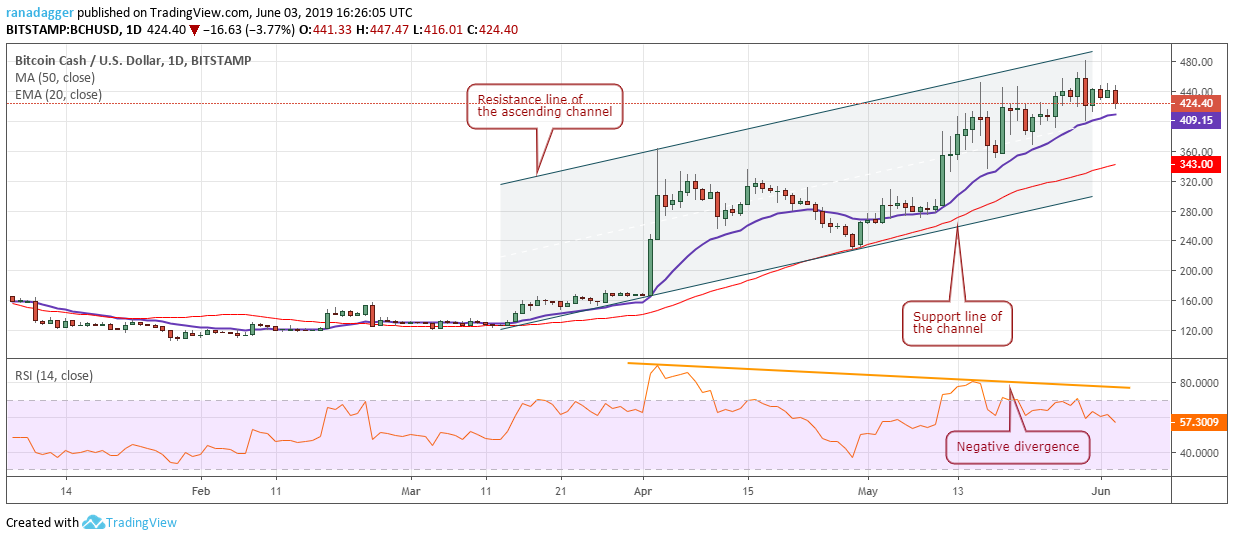This screenshot has height=540, width=1234.
Task: Click the MA (50, close) indicator label
Action: pos(56,77)
